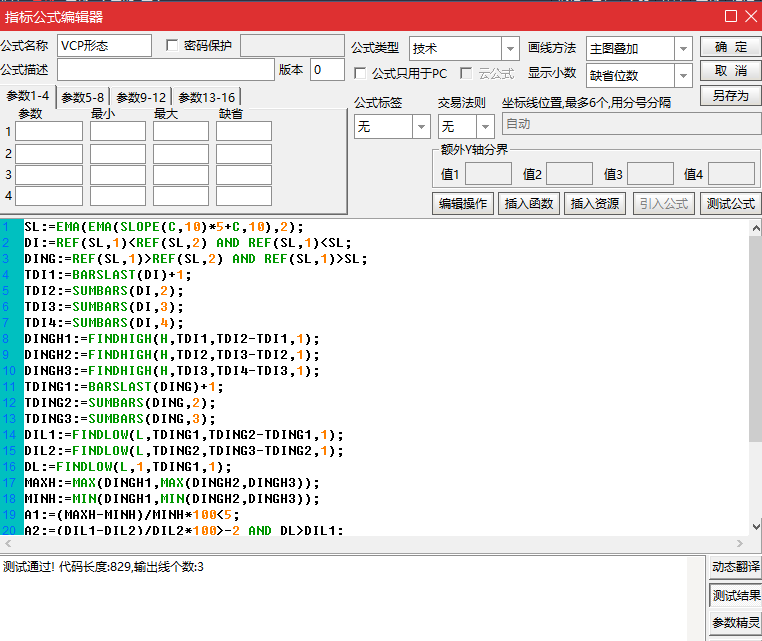The height and width of the screenshot is (641, 762).
Task: Open the 动态翻译 side tab
Action: point(736,567)
